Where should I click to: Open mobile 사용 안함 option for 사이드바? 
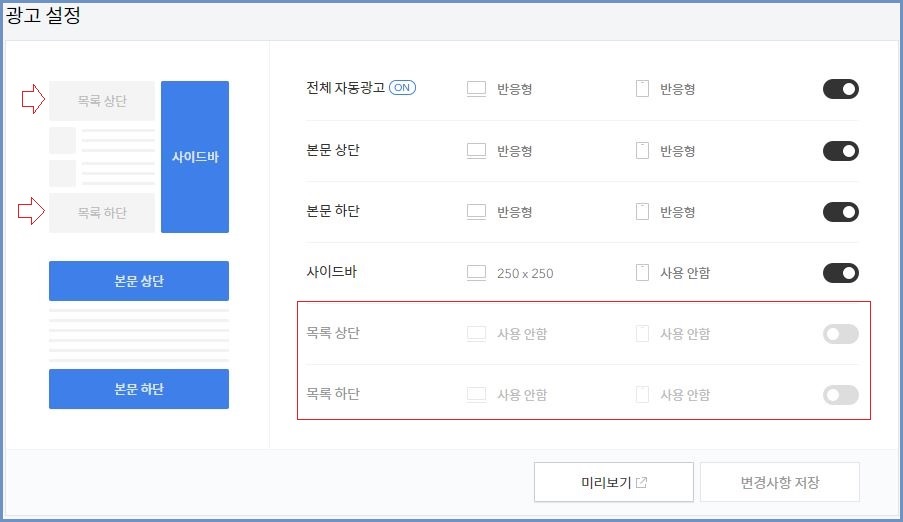point(685,273)
